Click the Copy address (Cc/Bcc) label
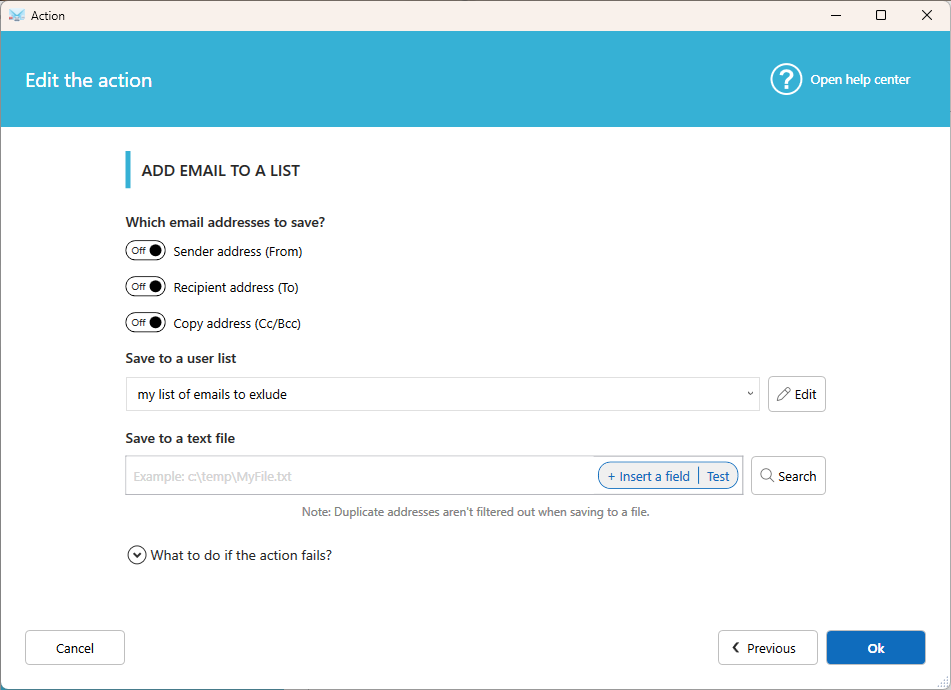The height and width of the screenshot is (690, 951). tap(237, 323)
